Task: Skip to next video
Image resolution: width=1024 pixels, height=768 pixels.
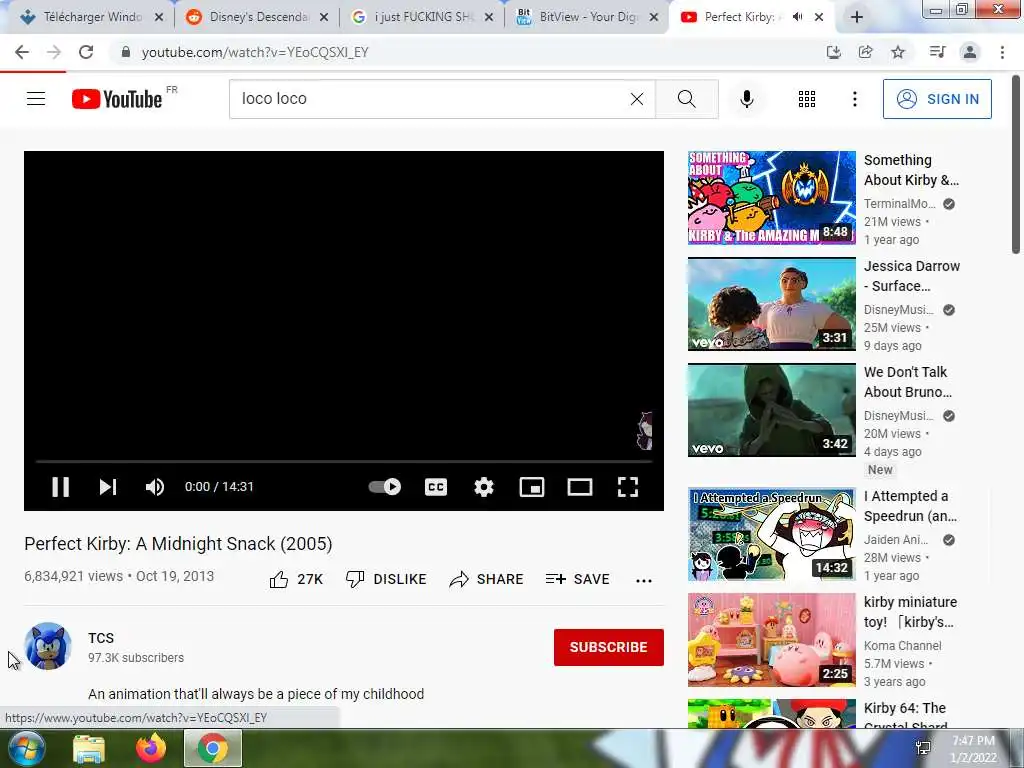Action: (x=108, y=487)
